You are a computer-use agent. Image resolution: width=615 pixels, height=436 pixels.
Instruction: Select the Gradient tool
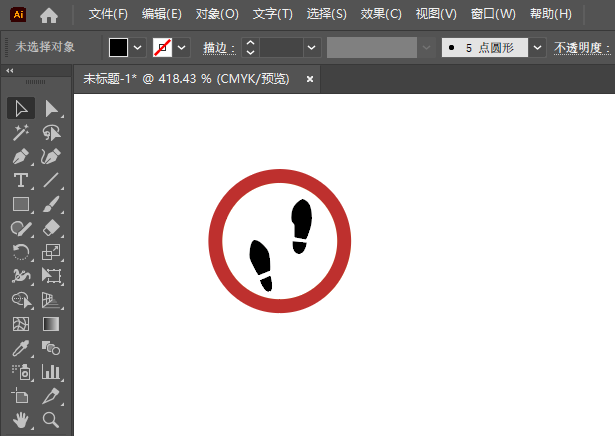[x=51, y=324]
